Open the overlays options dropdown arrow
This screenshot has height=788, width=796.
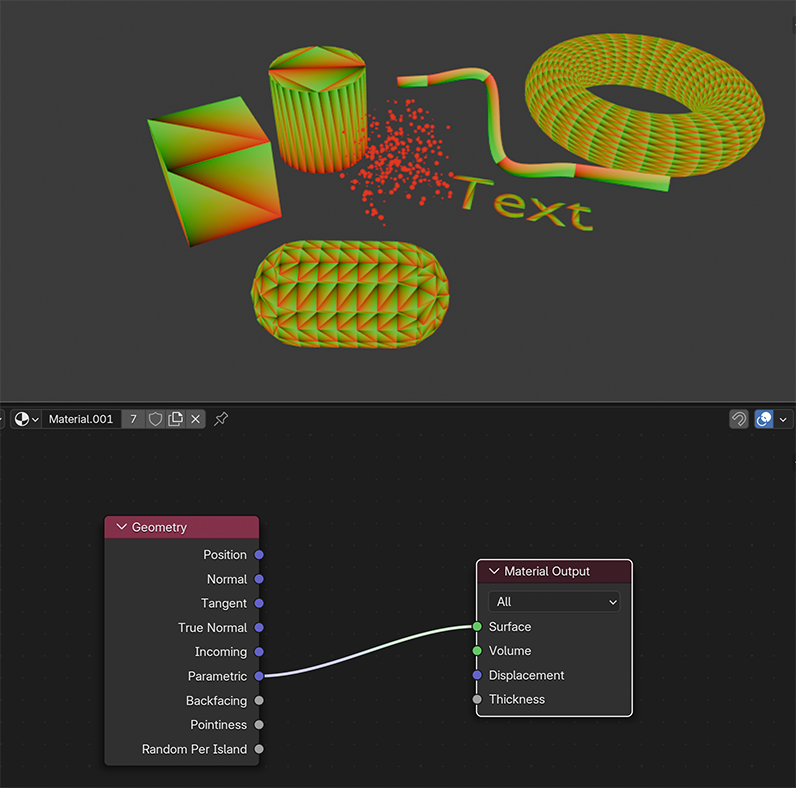pos(783,419)
